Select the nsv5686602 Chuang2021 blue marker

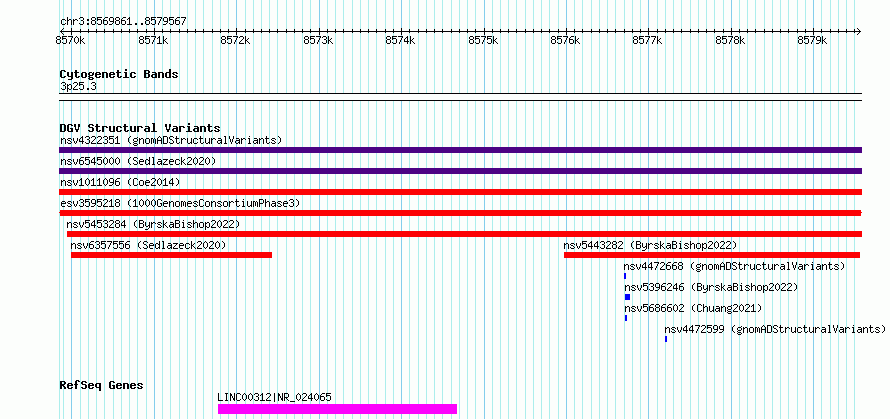tap(625, 318)
